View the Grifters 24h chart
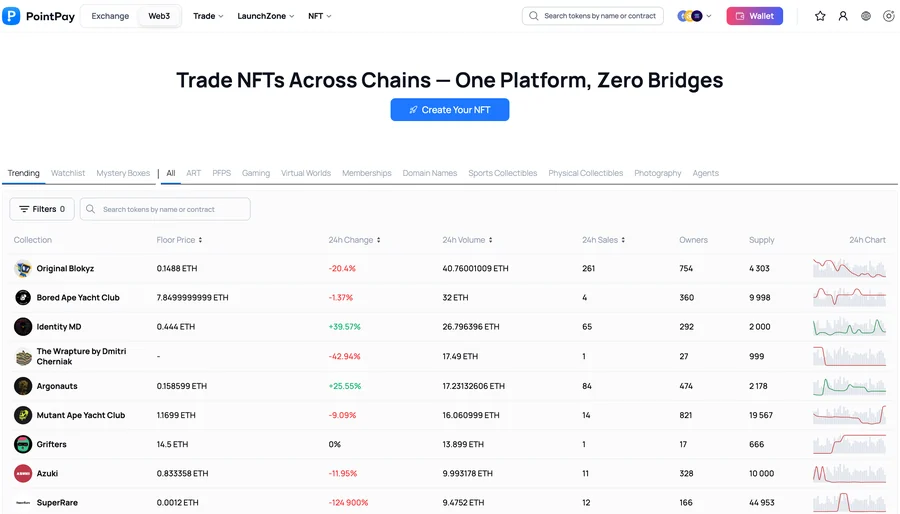The width and height of the screenshot is (900, 514). coord(849,444)
